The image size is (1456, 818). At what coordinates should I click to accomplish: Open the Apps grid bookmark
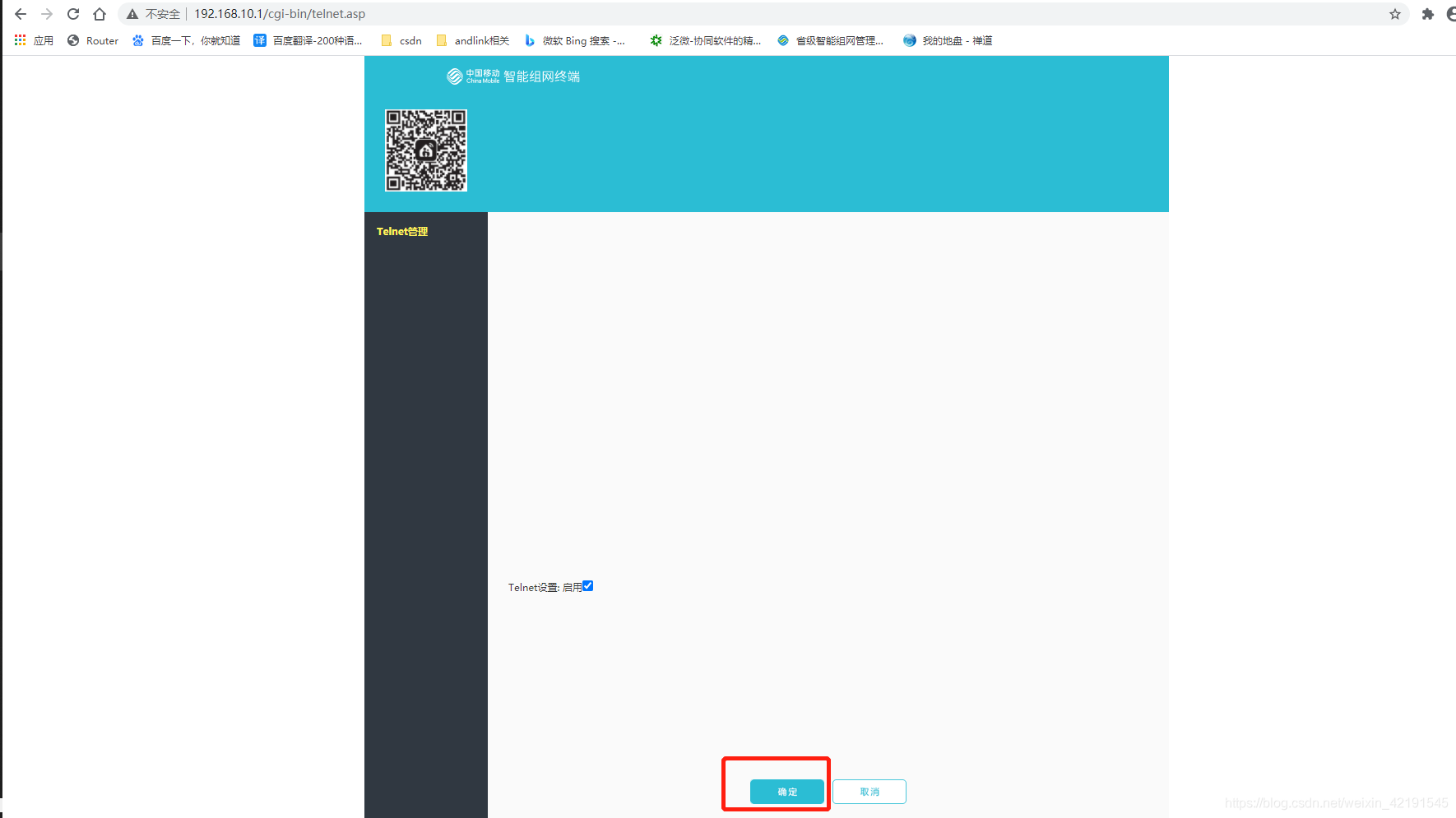click(x=34, y=40)
